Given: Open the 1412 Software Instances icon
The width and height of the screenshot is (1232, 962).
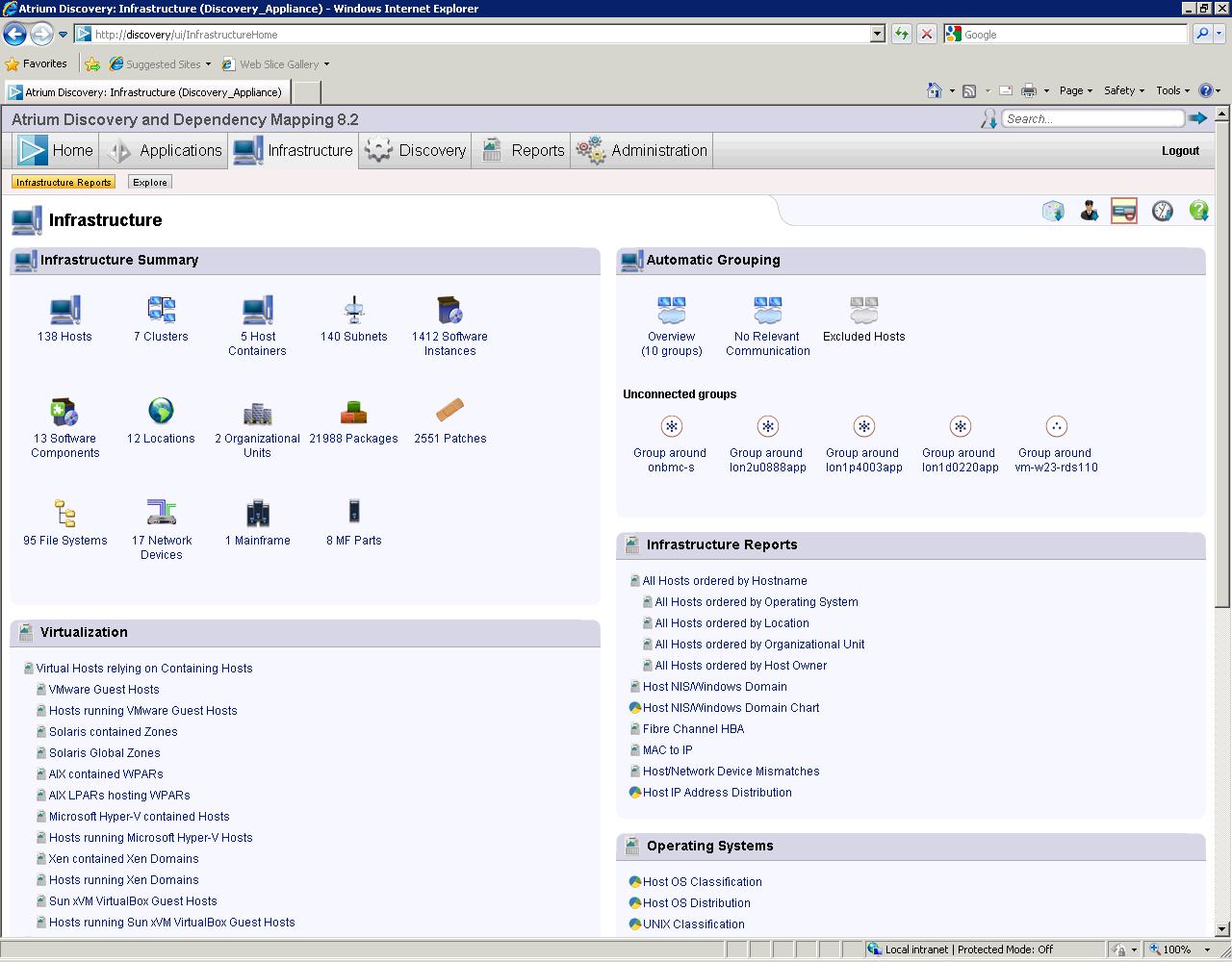Looking at the screenshot, I should [449, 310].
